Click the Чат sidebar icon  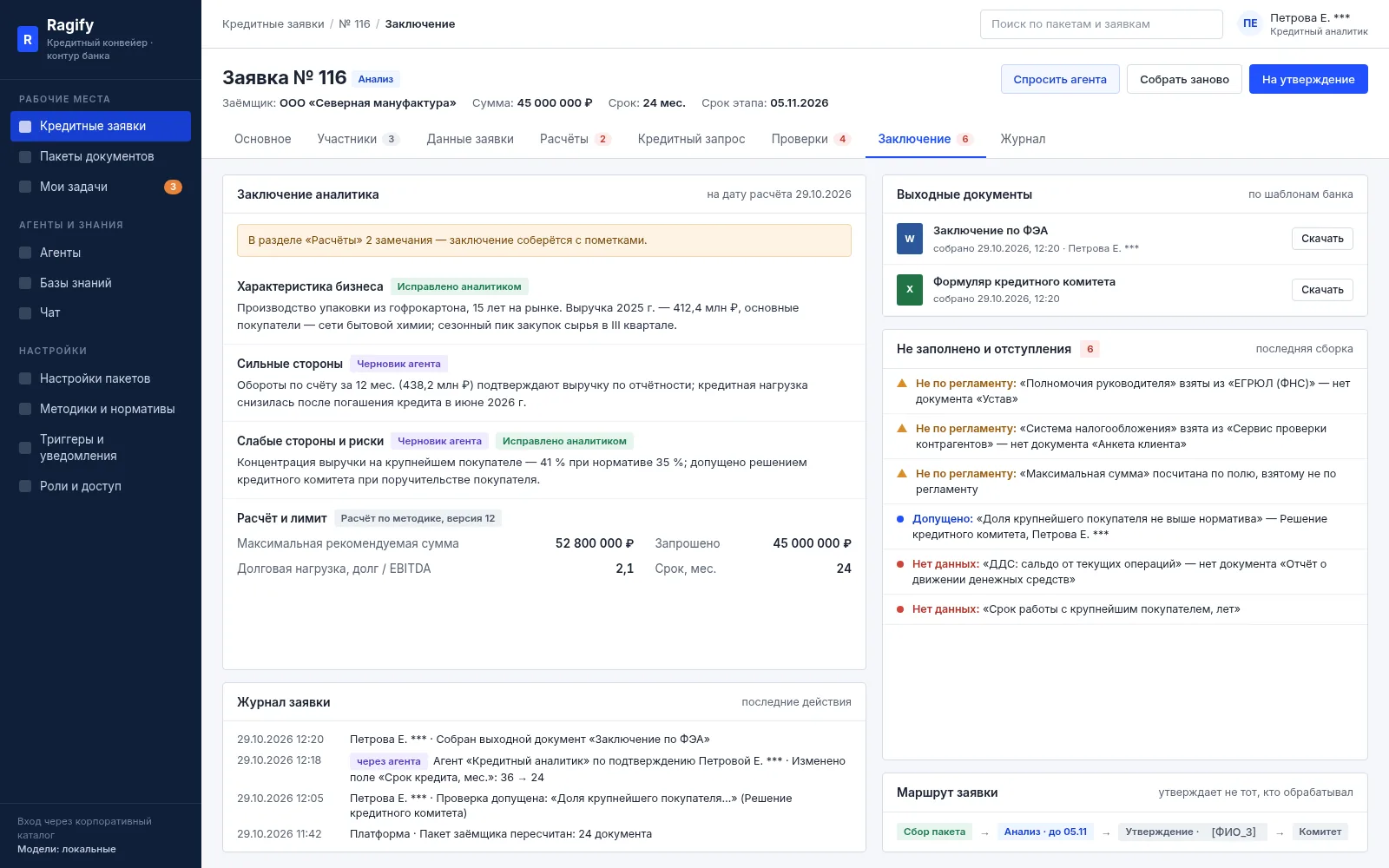pyautogui.click(x=25, y=313)
